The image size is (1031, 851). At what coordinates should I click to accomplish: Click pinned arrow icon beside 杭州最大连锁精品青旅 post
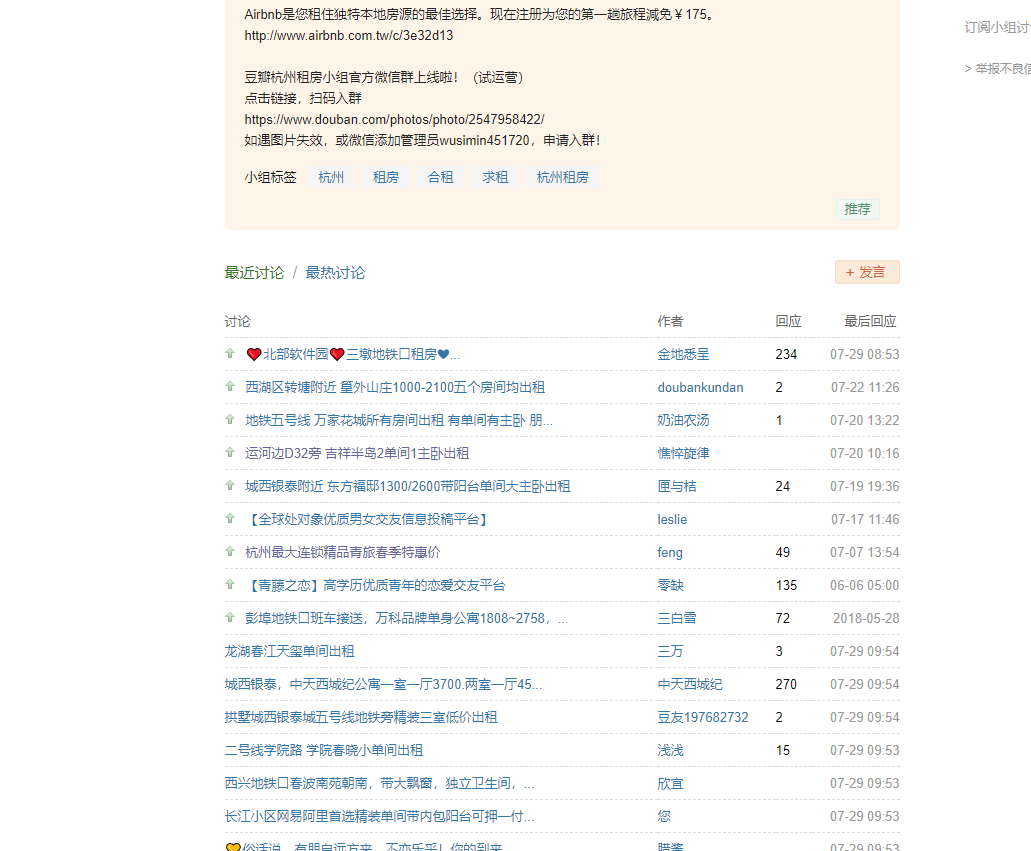[230, 552]
